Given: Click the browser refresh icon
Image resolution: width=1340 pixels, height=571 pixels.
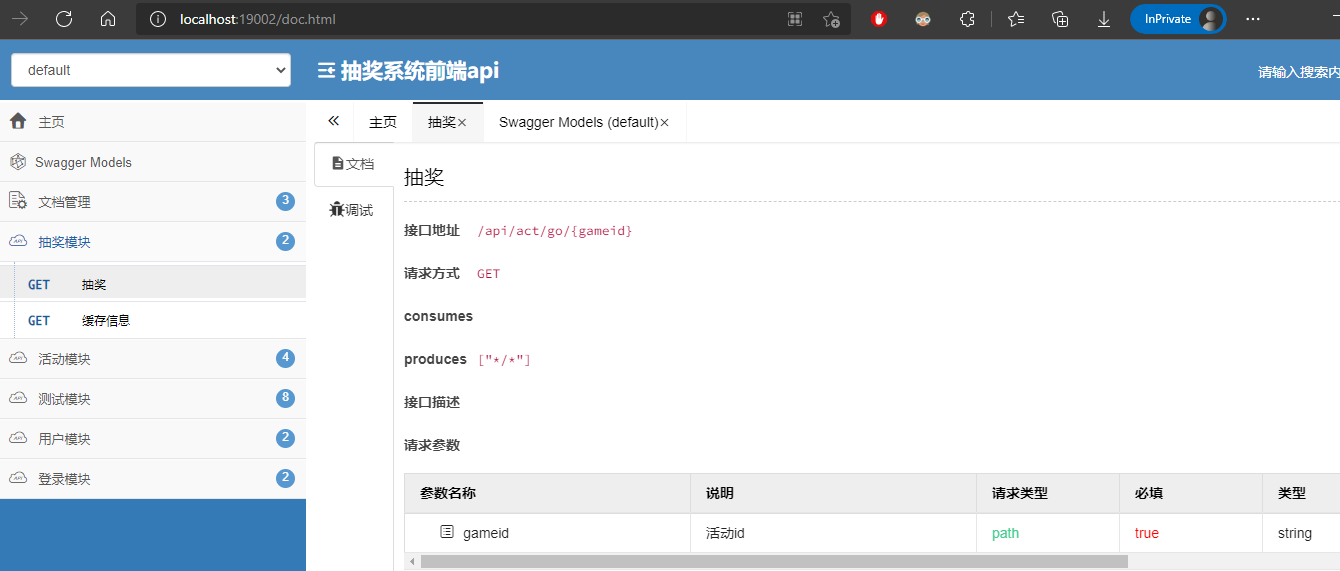Looking at the screenshot, I should click(64, 19).
